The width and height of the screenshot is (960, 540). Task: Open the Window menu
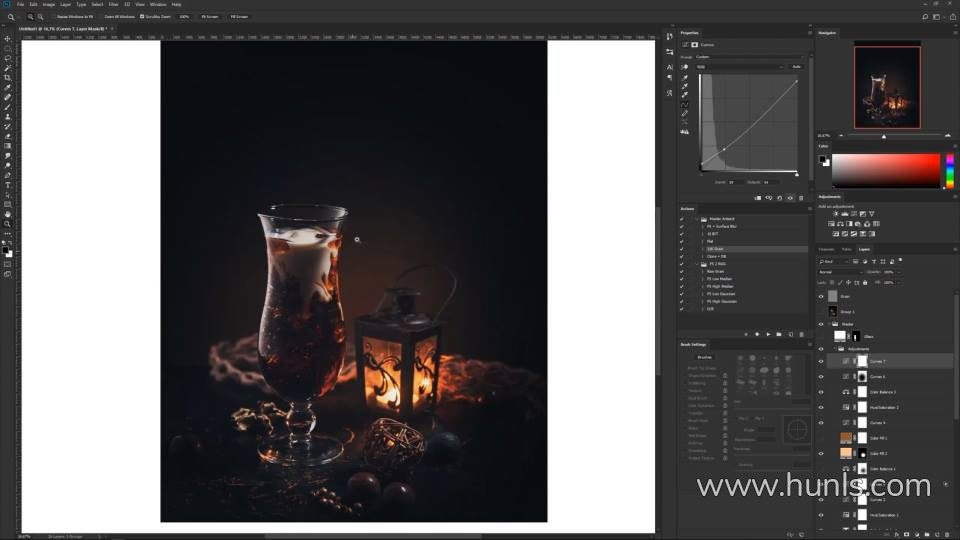tap(158, 4)
